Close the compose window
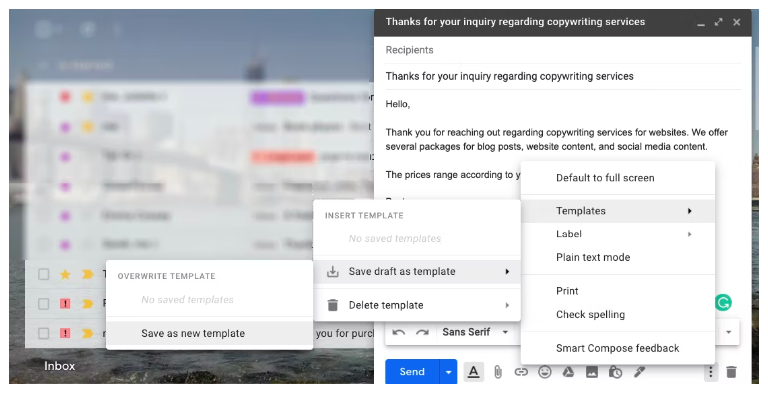 [736, 22]
